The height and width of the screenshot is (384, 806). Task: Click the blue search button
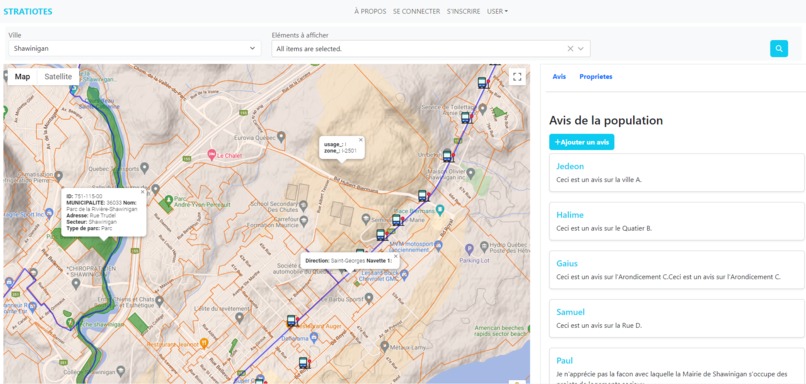tap(779, 48)
